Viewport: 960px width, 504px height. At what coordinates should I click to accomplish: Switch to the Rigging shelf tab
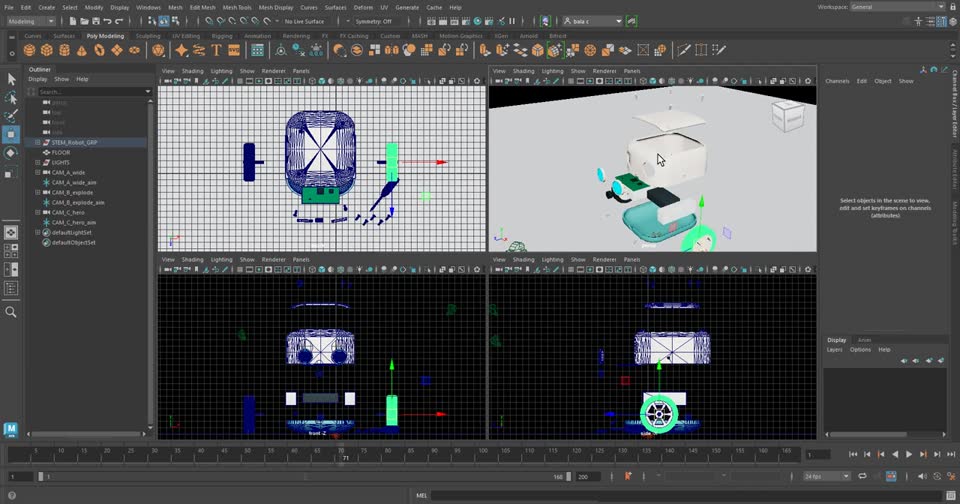click(222, 36)
